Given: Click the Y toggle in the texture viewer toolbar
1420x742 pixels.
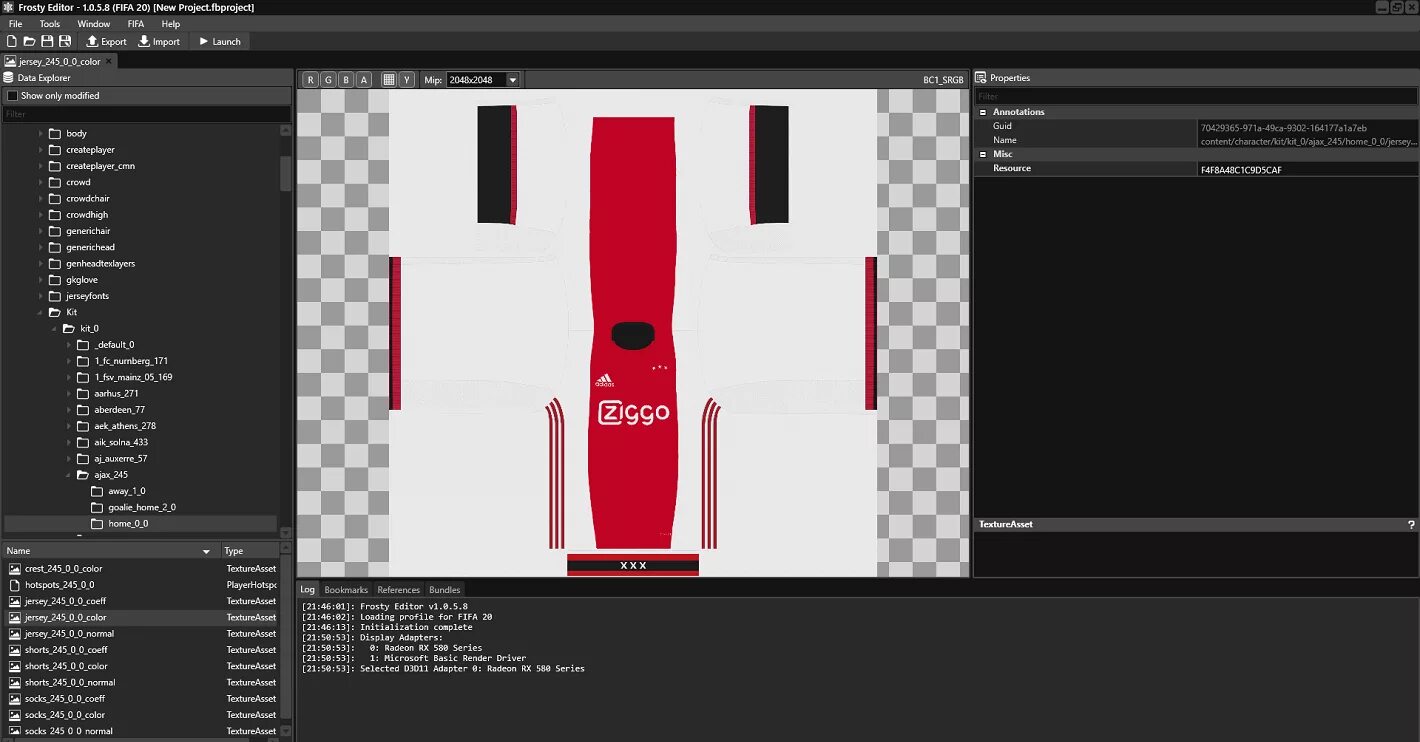Looking at the screenshot, I should [406, 80].
